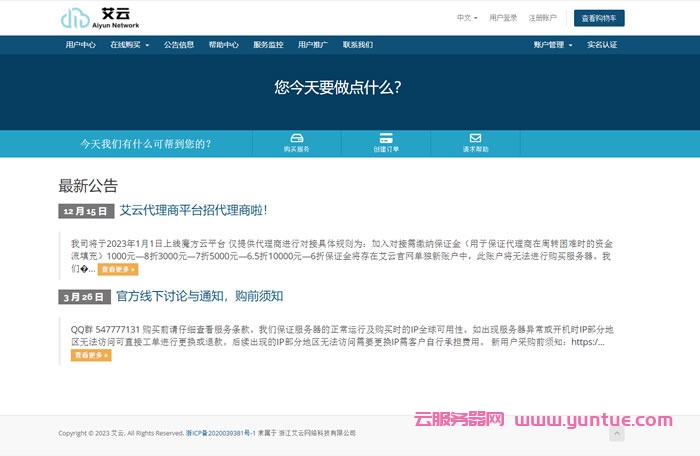Click the 查看购物车 button

point(600,18)
